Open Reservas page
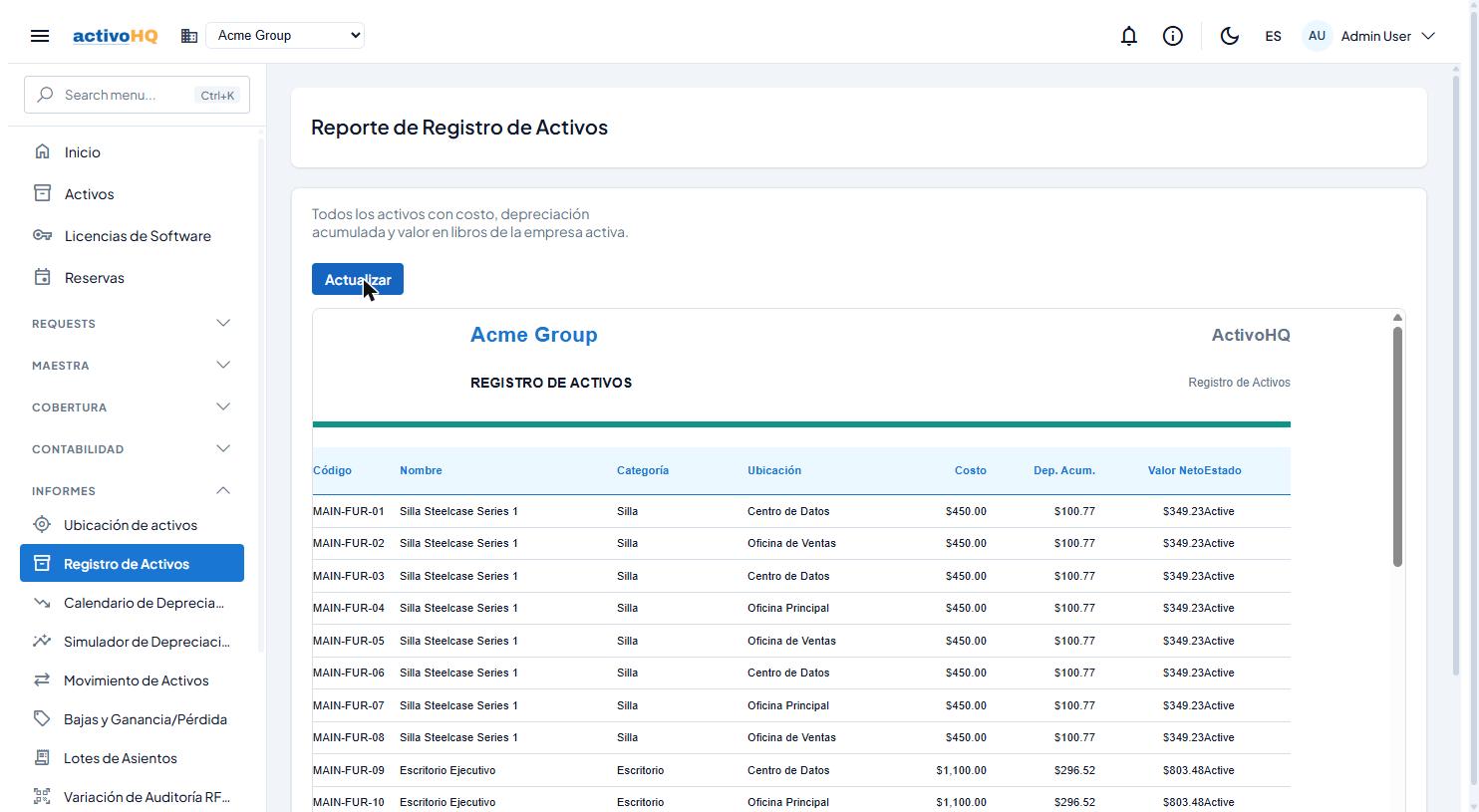Image resolution: width=1479 pixels, height=812 pixels. (x=132, y=278)
